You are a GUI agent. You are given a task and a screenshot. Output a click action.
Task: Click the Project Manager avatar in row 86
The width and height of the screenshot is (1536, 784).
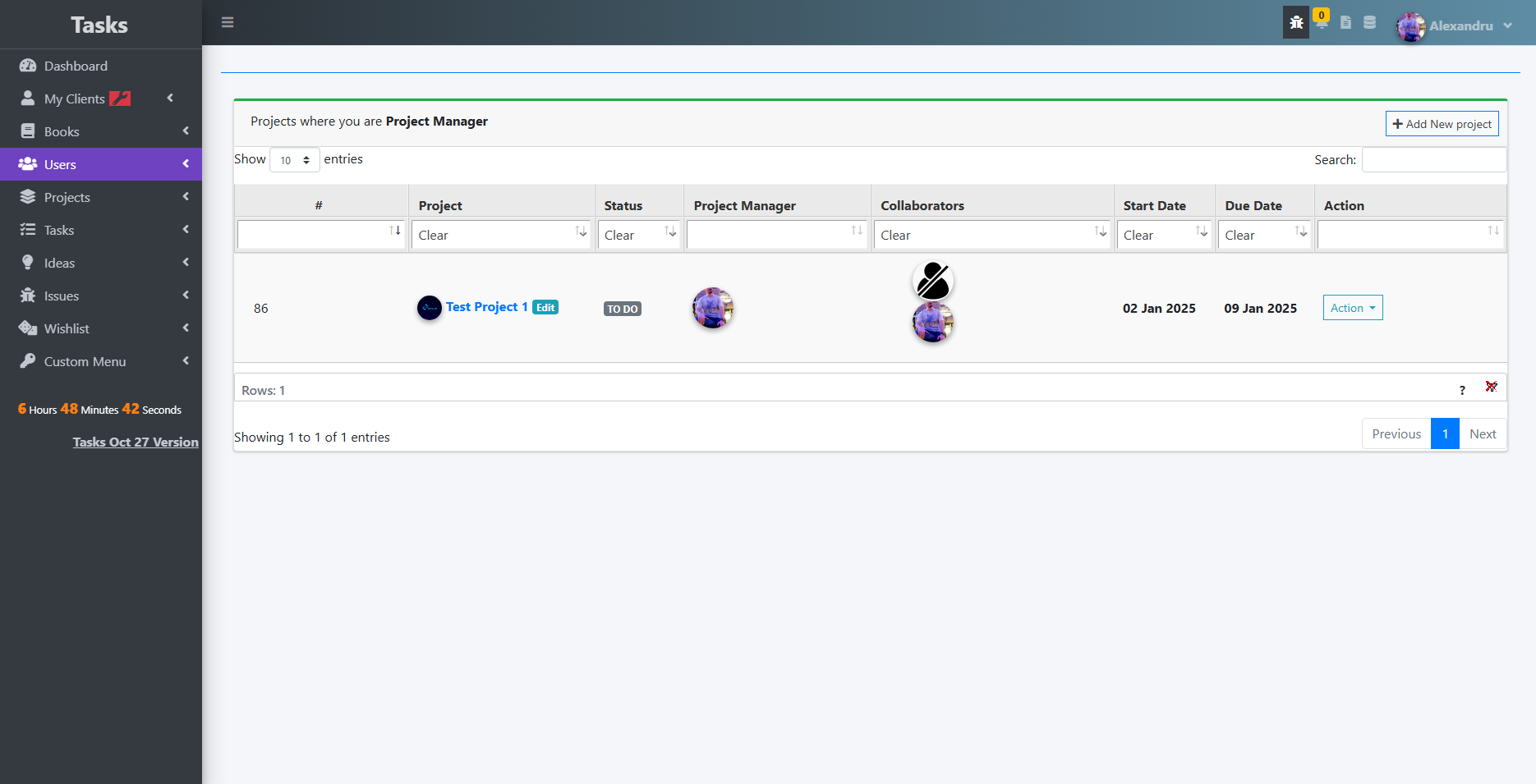713,308
